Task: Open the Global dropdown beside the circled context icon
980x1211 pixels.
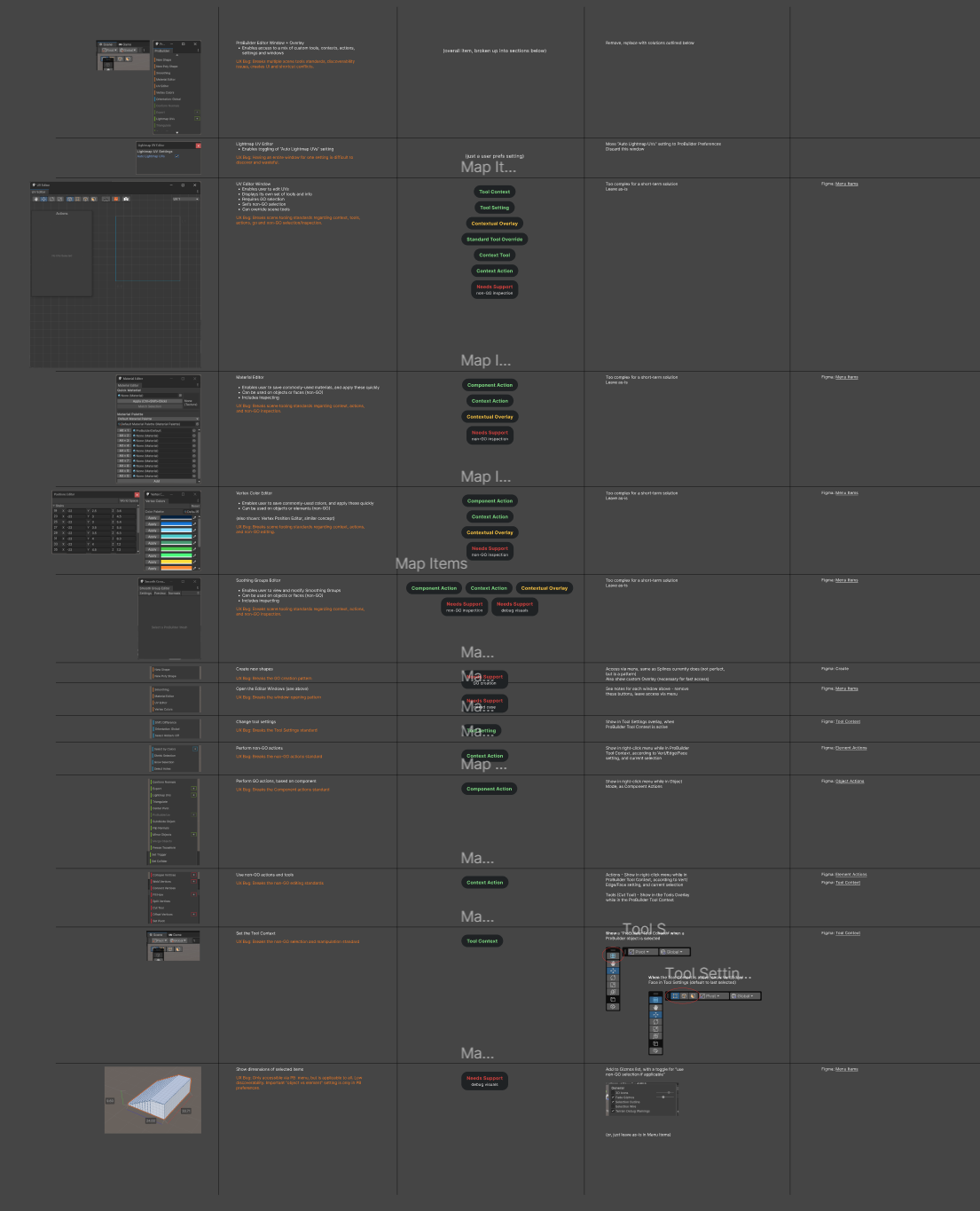Action: pyautogui.click(x=674, y=952)
